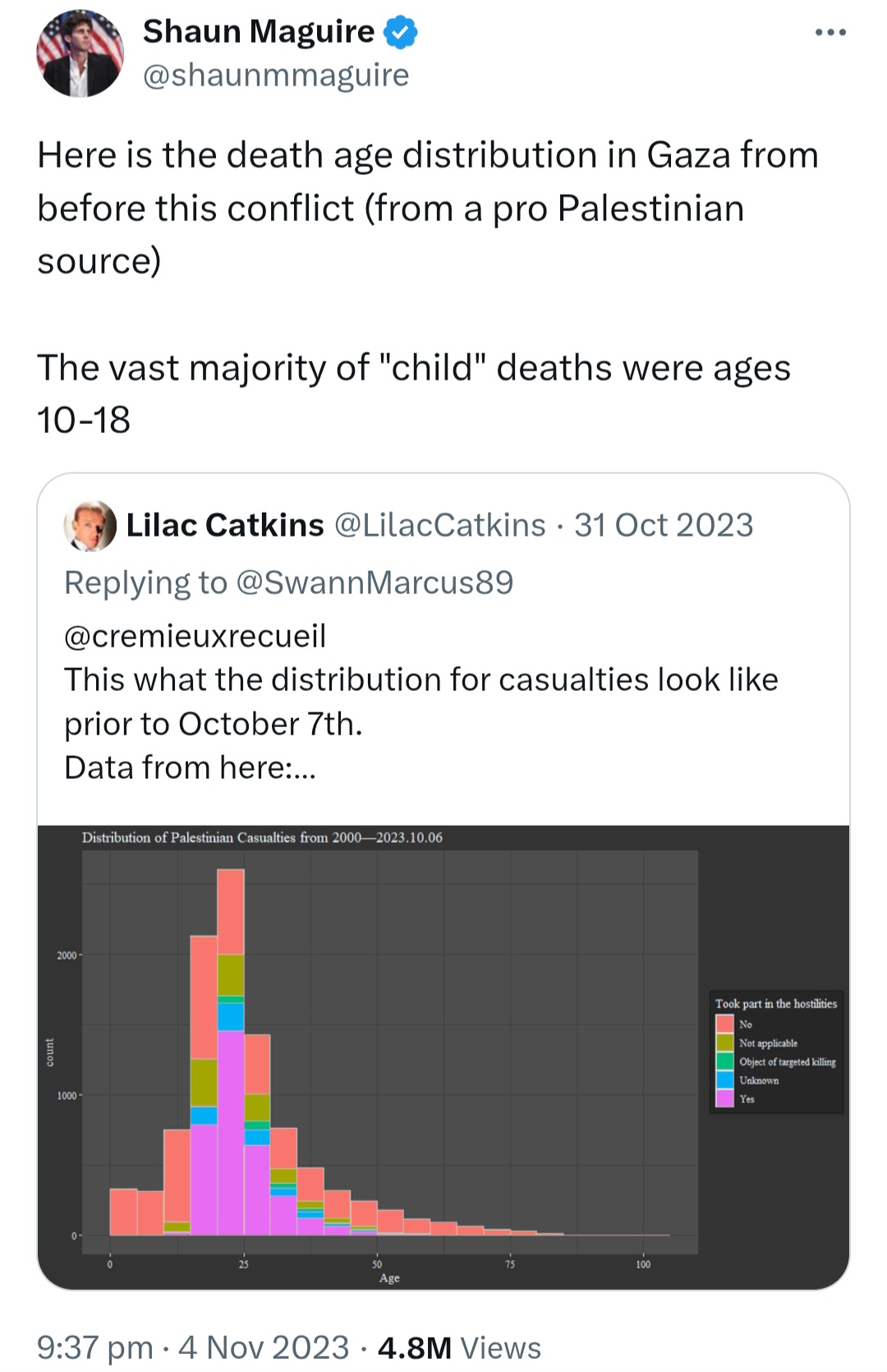Click the green 'Object of targeted killing' swatch

coord(724,1061)
